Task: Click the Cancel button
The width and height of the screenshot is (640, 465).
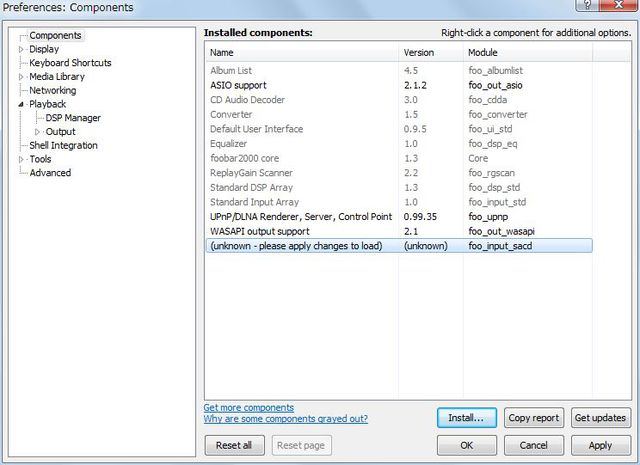Action: click(x=533, y=445)
